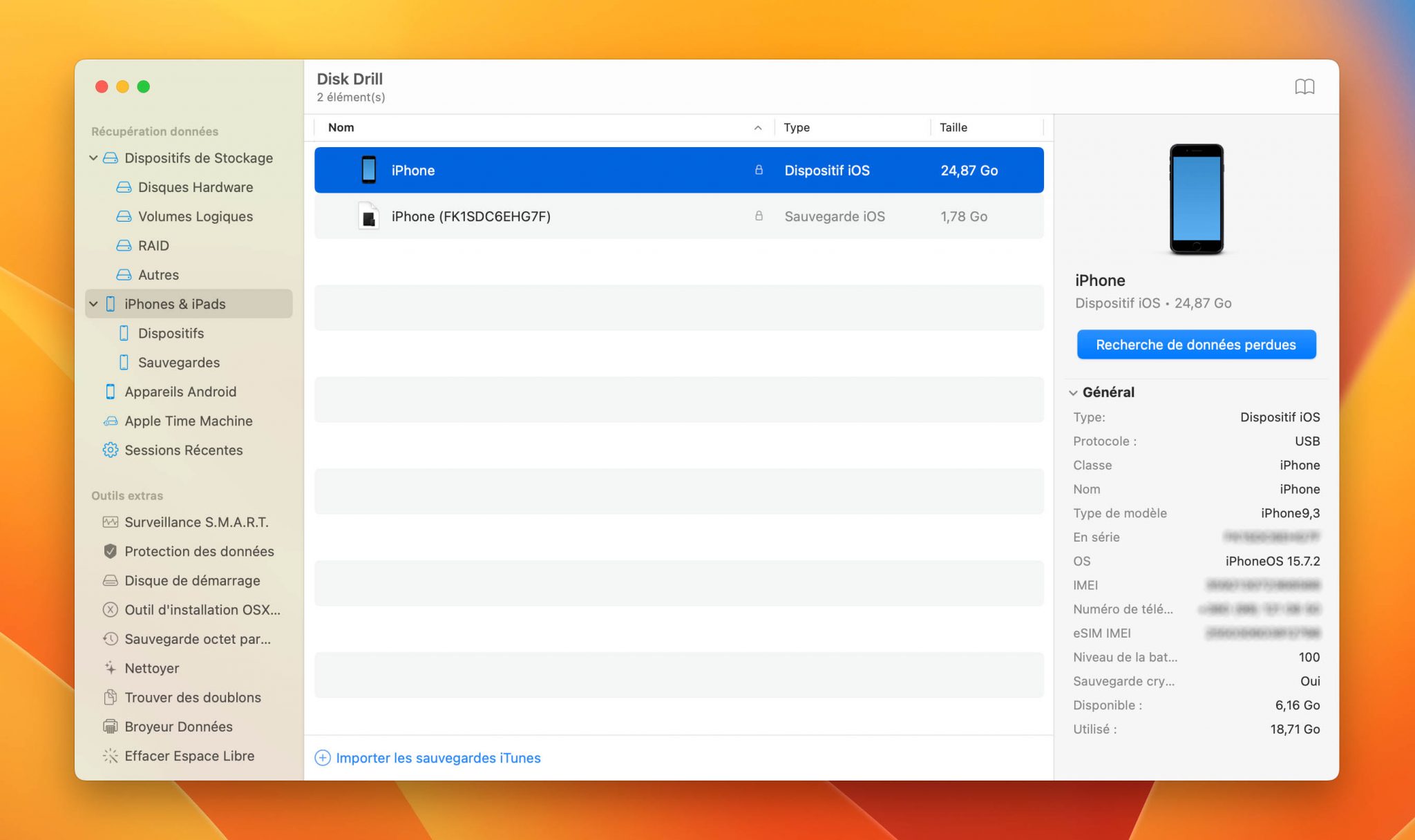Image resolution: width=1415 pixels, height=840 pixels.
Task: Sort by the Type column header
Action: tap(797, 128)
